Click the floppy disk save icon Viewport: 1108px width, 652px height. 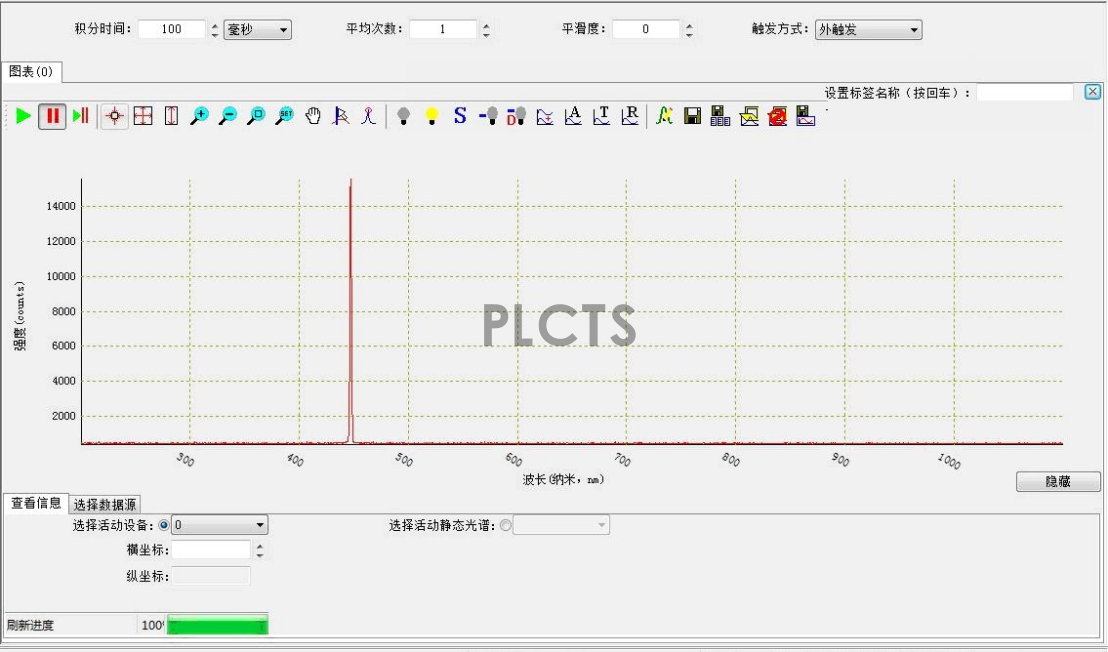point(692,116)
